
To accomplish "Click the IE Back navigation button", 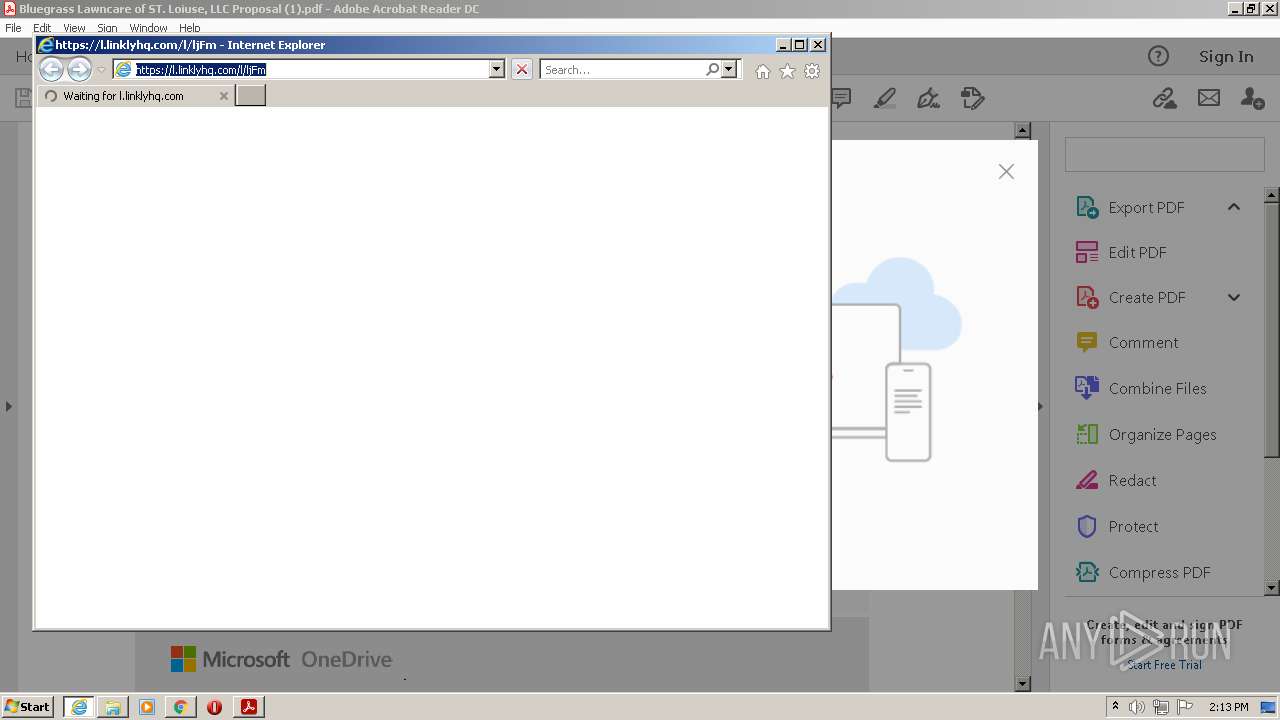I will tap(51, 70).
